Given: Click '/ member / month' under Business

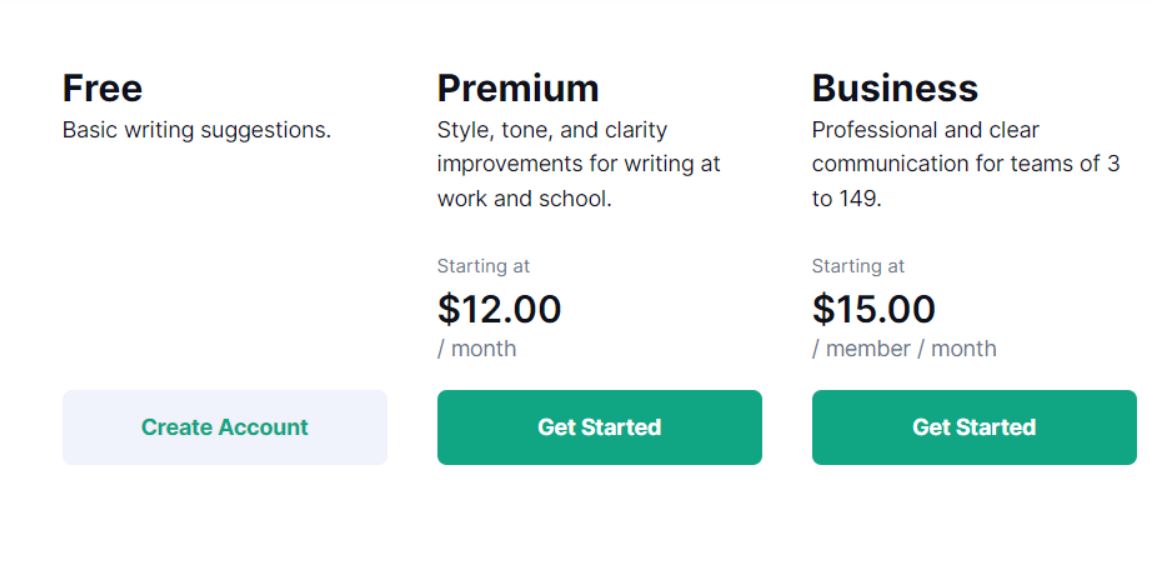Looking at the screenshot, I should coord(903,348).
